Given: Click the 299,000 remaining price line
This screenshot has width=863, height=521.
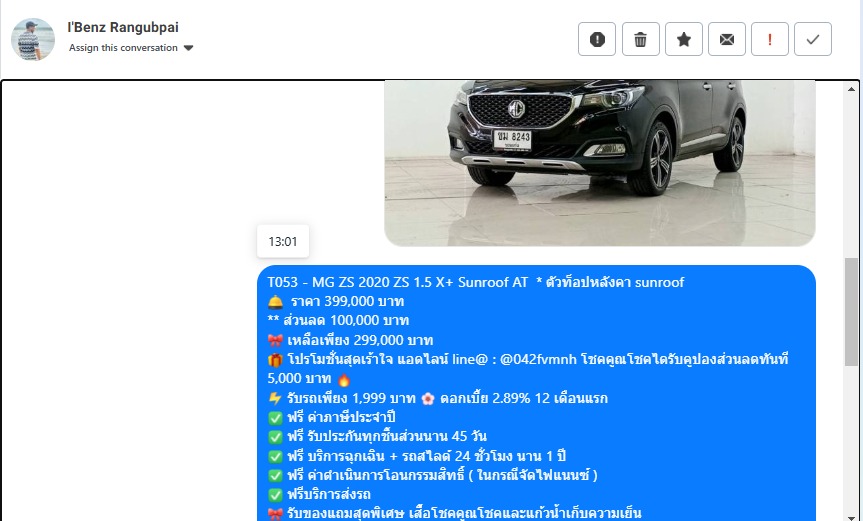Looking at the screenshot, I should (350, 340).
